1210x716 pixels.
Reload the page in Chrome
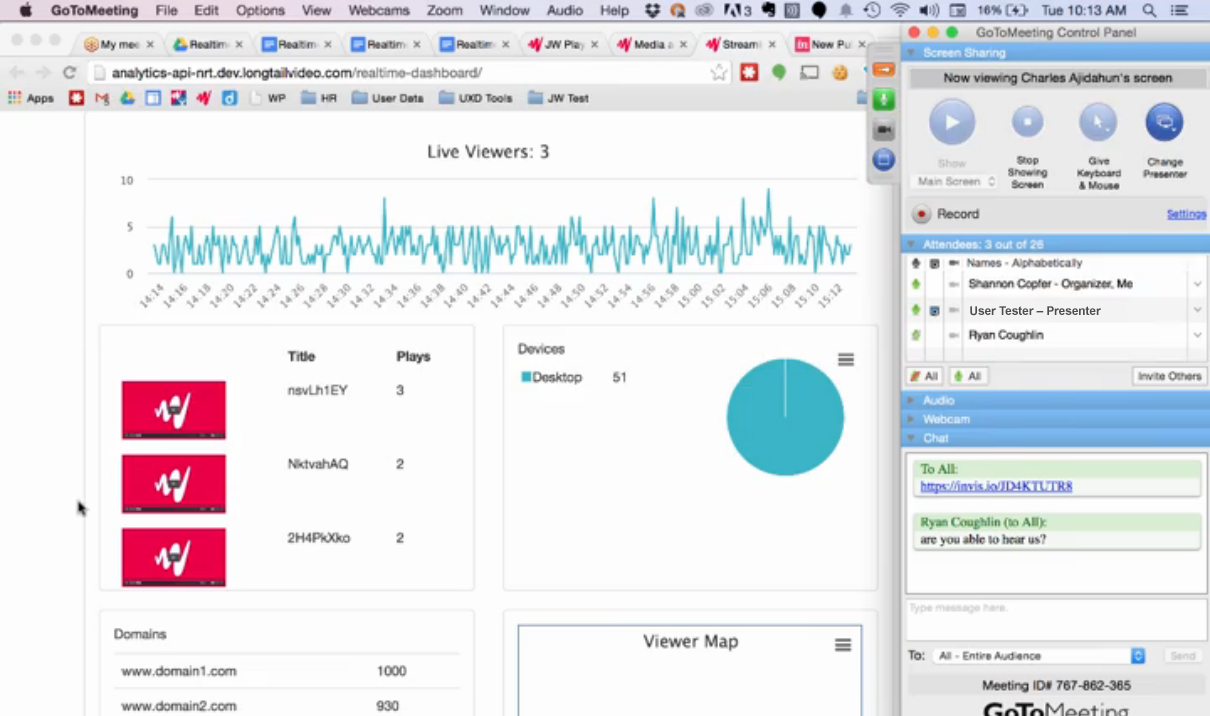click(x=69, y=73)
